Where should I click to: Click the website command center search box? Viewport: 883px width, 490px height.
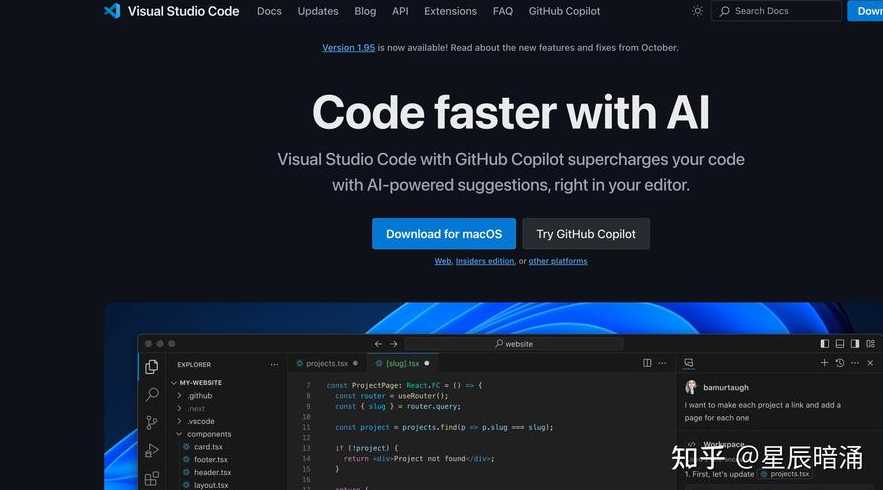pos(514,344)
